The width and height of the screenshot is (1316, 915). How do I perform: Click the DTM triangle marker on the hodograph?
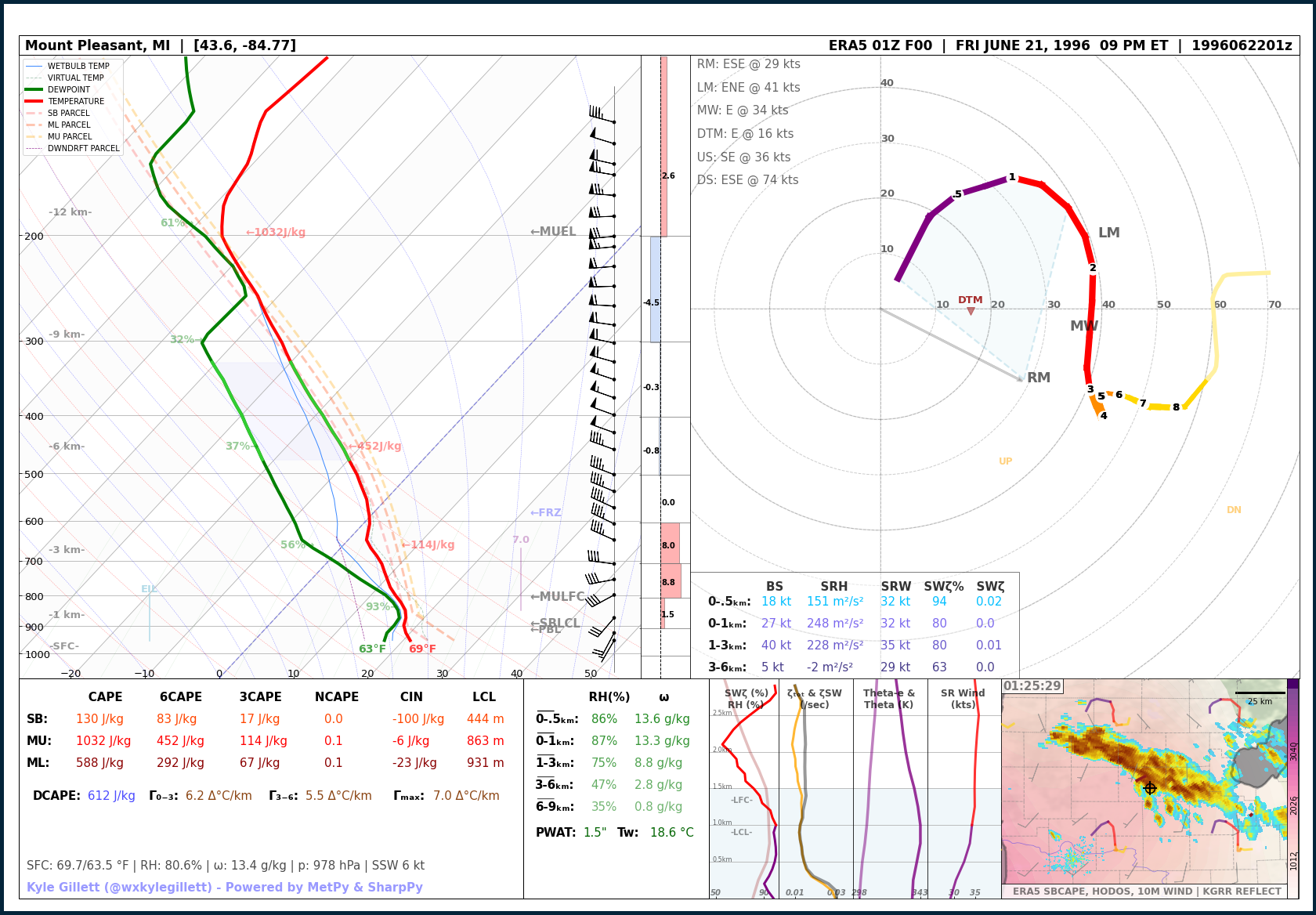pos(971,311)
